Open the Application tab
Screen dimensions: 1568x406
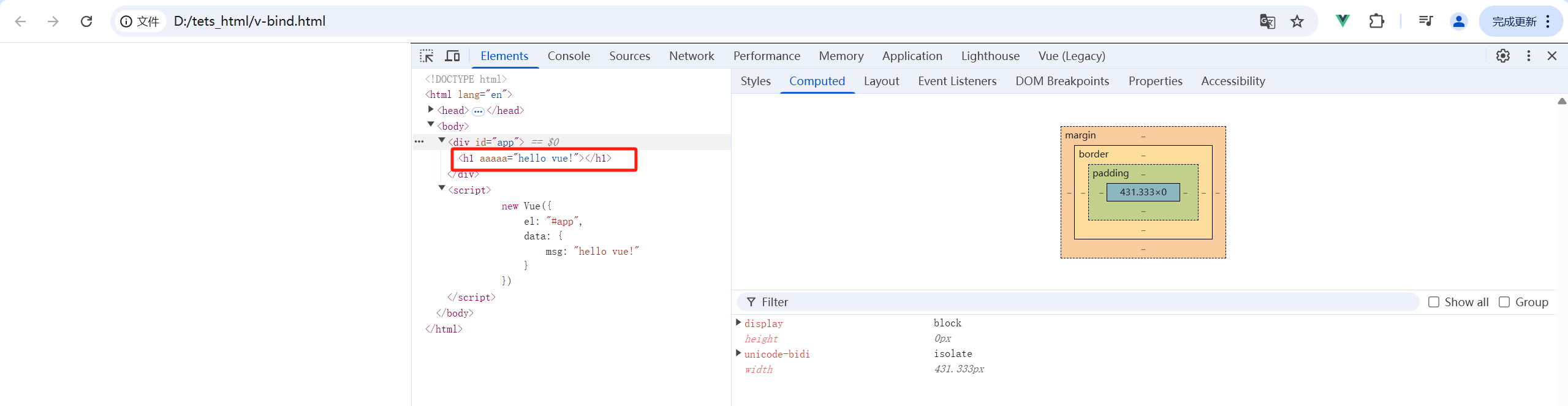pyautogui.click(x=912, y=56)
